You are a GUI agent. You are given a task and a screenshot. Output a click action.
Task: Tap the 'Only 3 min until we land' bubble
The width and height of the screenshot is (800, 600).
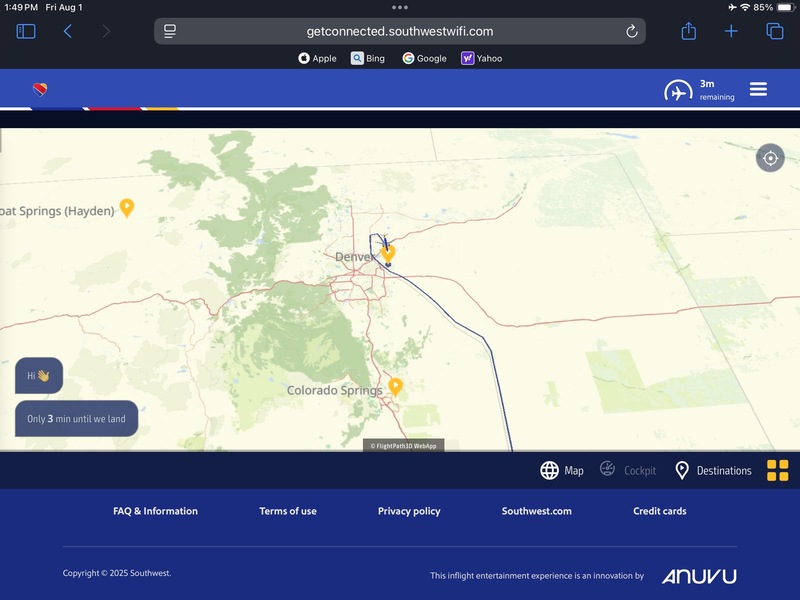pos(77,419)
